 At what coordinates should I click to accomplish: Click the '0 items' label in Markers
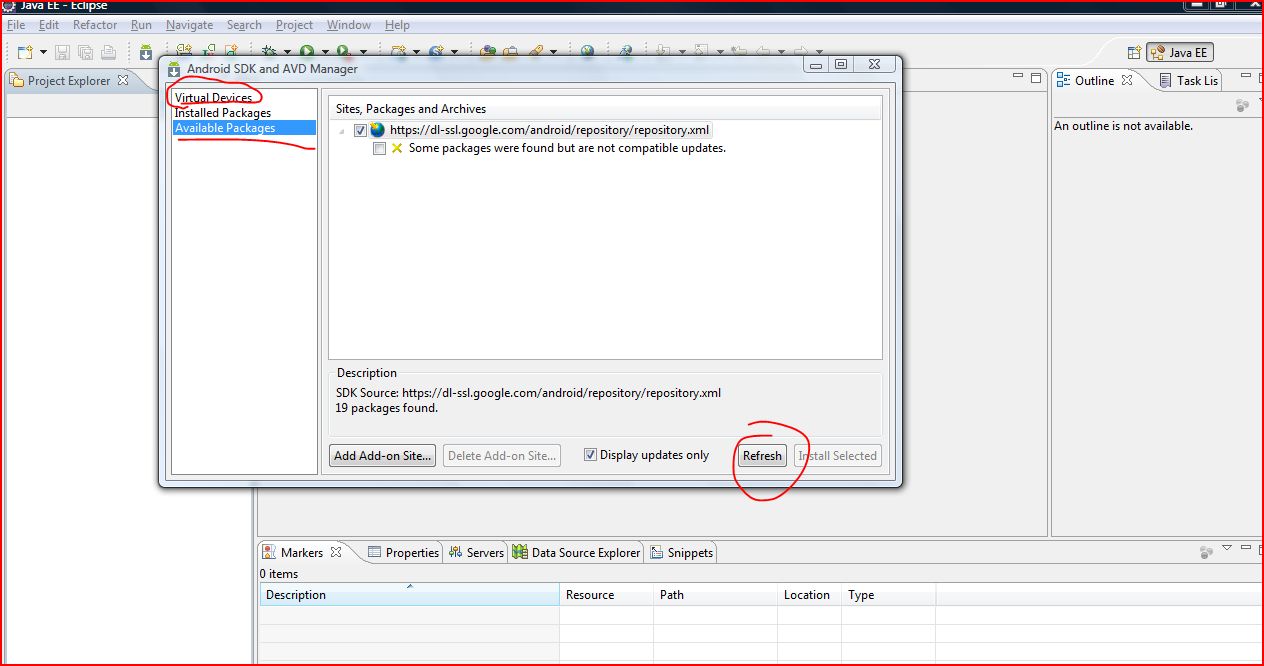279,574
